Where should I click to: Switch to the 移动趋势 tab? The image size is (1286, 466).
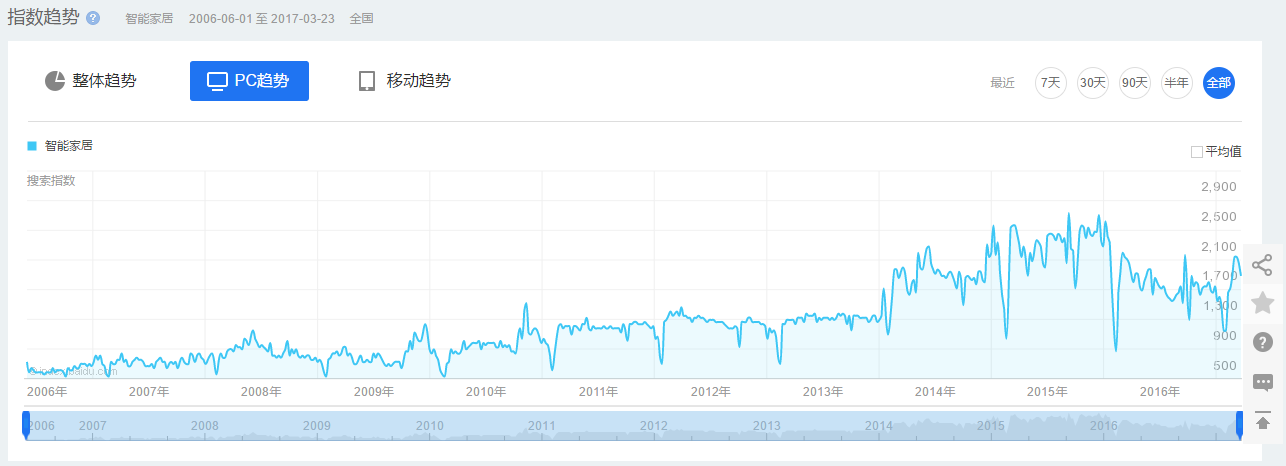tap(405, 81)
